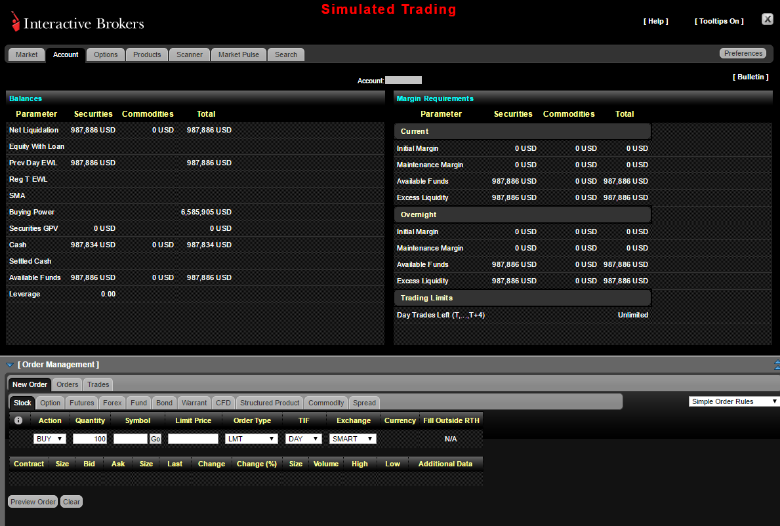Collapse the Order Management panel arrow

coord(10,365)
